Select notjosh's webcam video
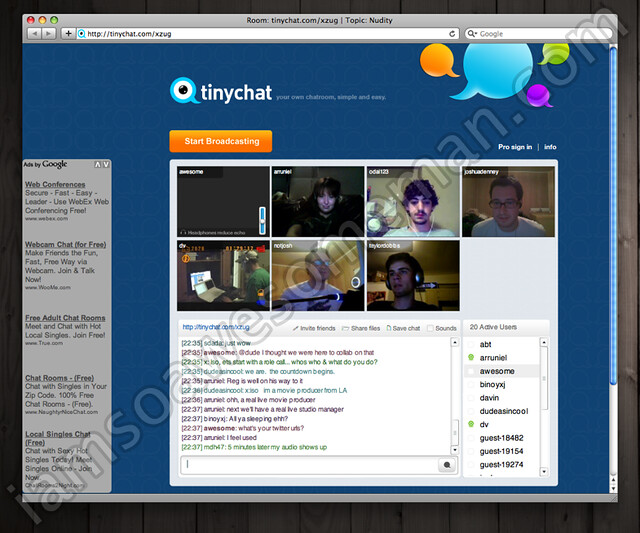This screenshot has width=640, height=533. click(x=318, y=275)
